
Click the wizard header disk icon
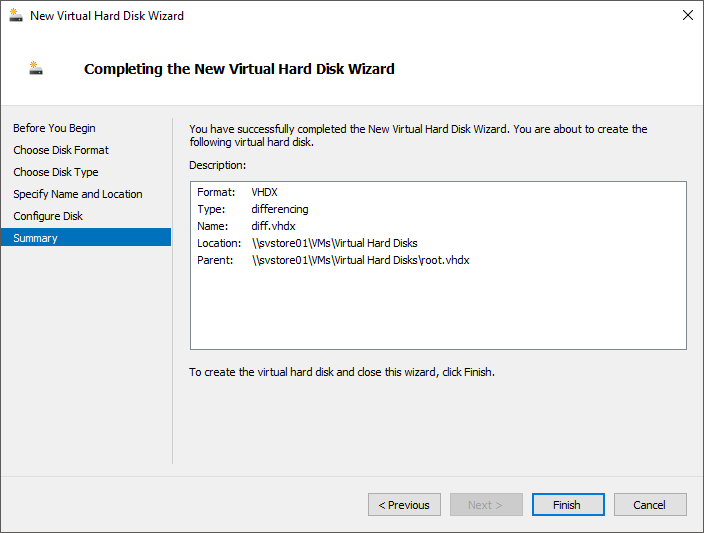(36, 68)
